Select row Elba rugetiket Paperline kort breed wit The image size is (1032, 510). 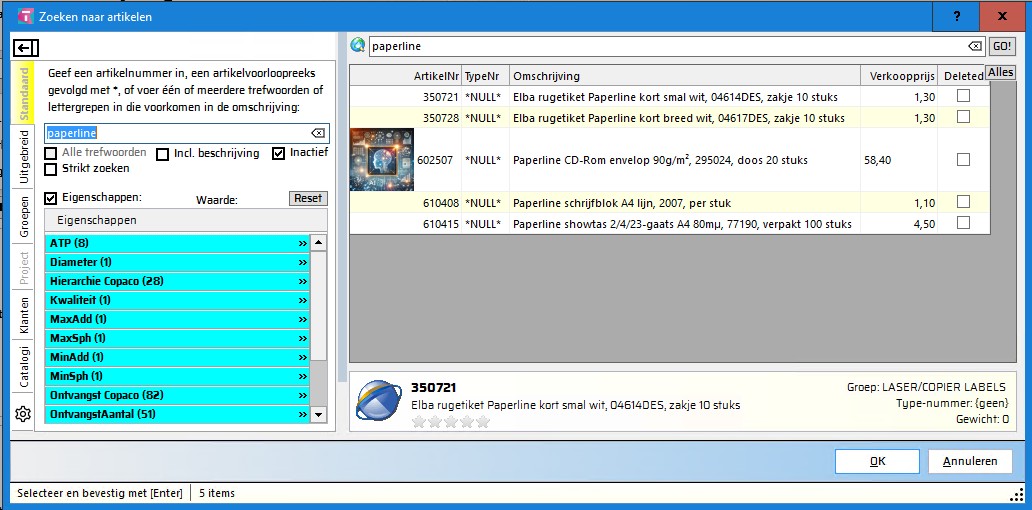(x=670, y=118)
